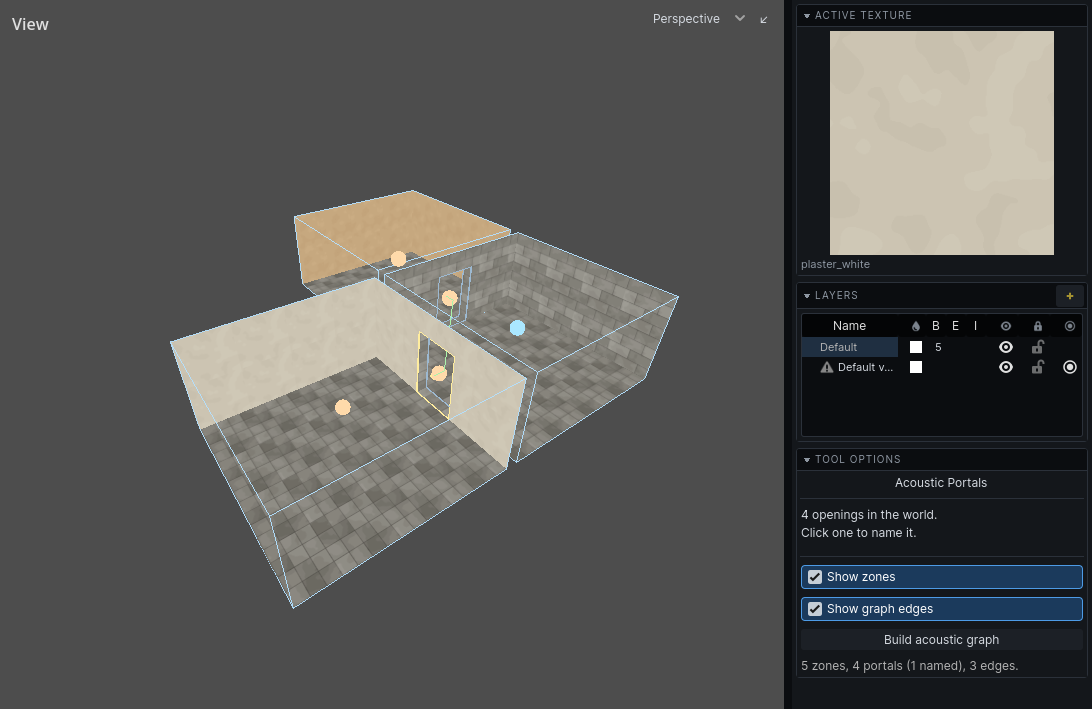Select the blue zone marker sphere
This screenshot has height=709, width=1092.
[517, 328]
